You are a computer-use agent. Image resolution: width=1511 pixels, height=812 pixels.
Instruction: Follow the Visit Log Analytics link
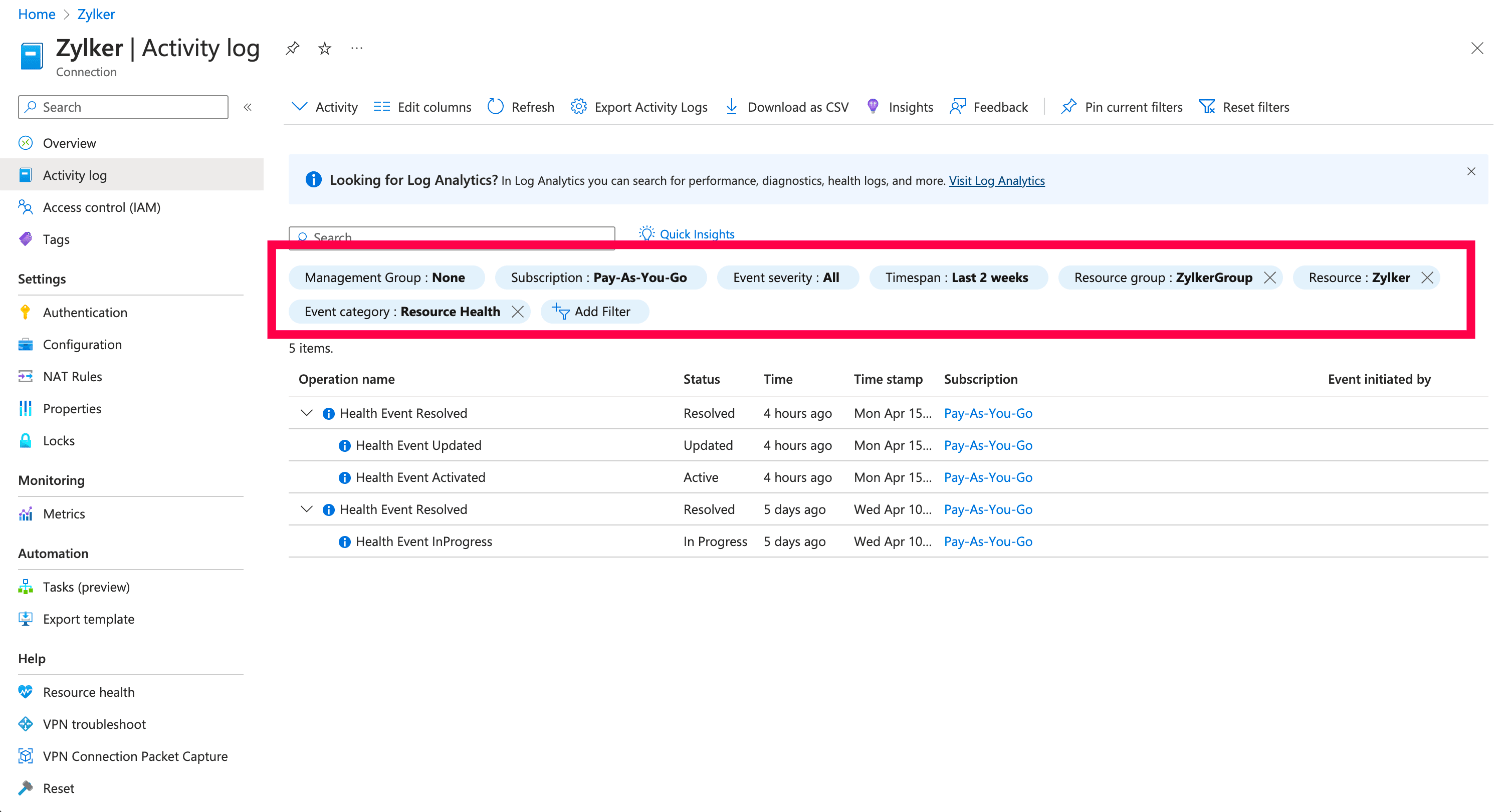pyautogui.click(x=997, y=180)
